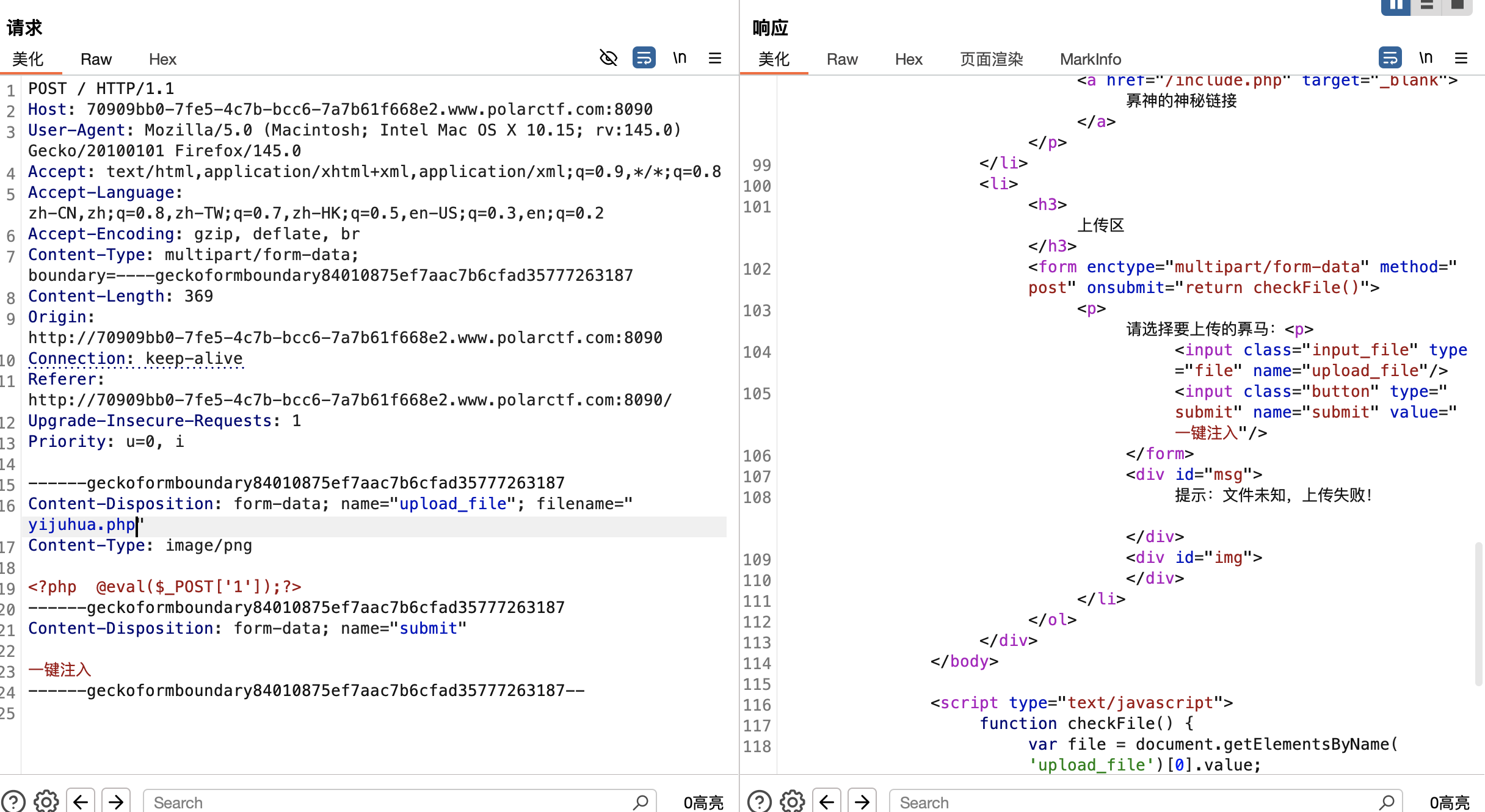Screen dimensions: 1485x812
Task: Toggle hidden characters eye icon in request
Action: [608, 58]
